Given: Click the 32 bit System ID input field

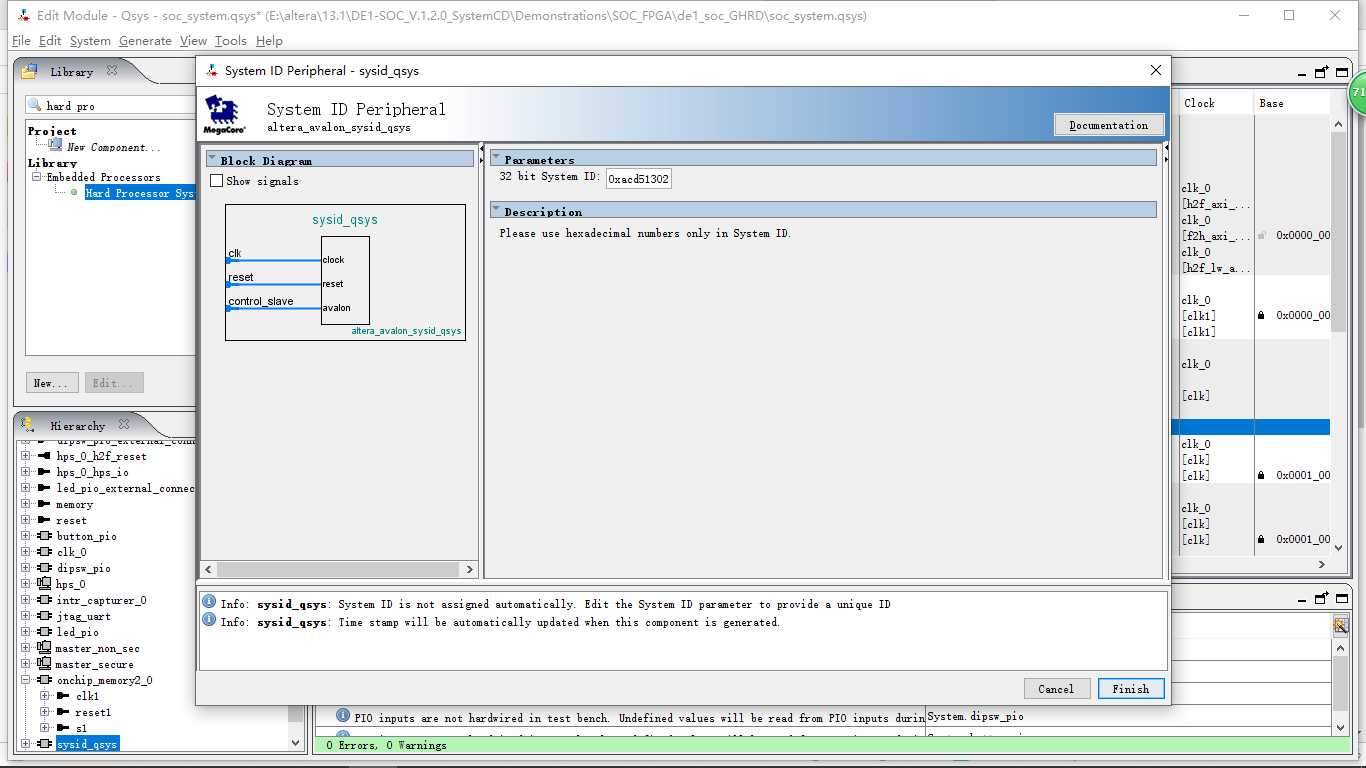Looking at the screenshot, I should (x=638, y=179).
